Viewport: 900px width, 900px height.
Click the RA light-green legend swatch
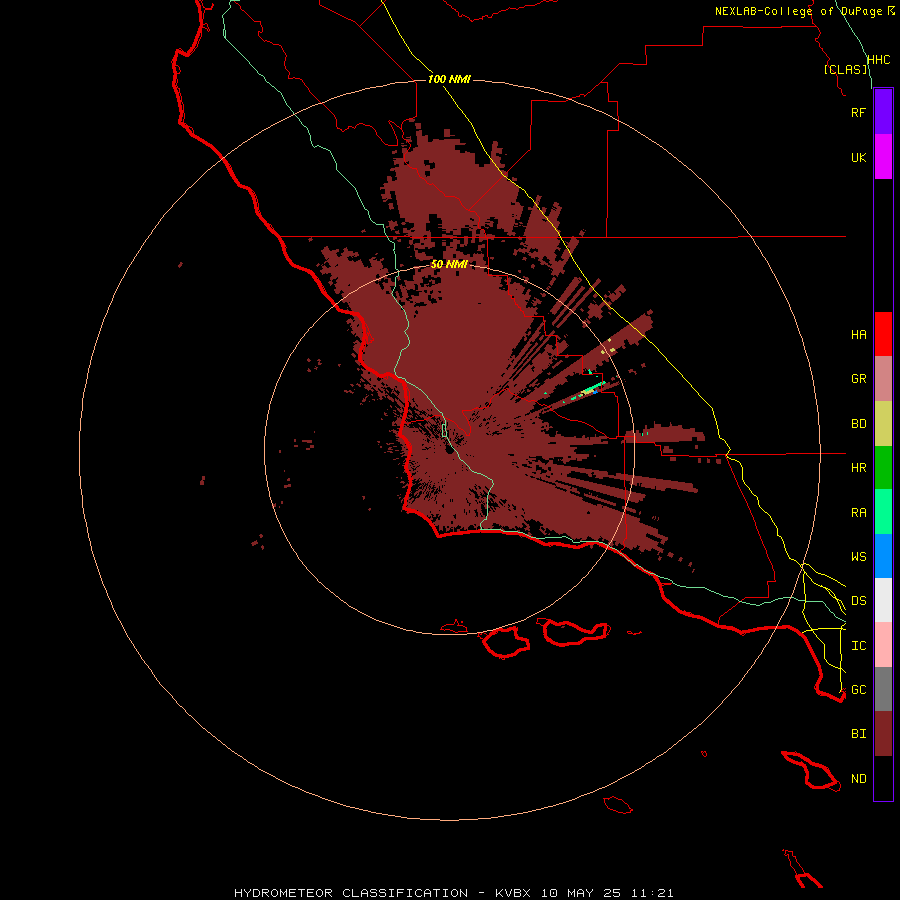(x=883, y=512)
